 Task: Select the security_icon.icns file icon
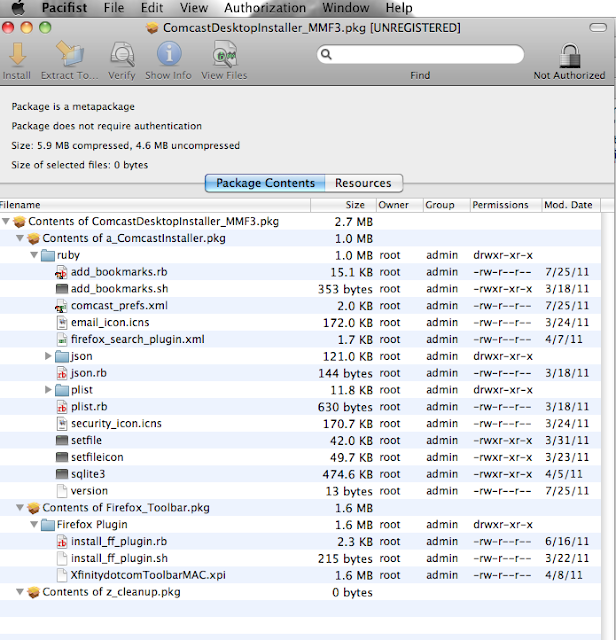[62, 424]
